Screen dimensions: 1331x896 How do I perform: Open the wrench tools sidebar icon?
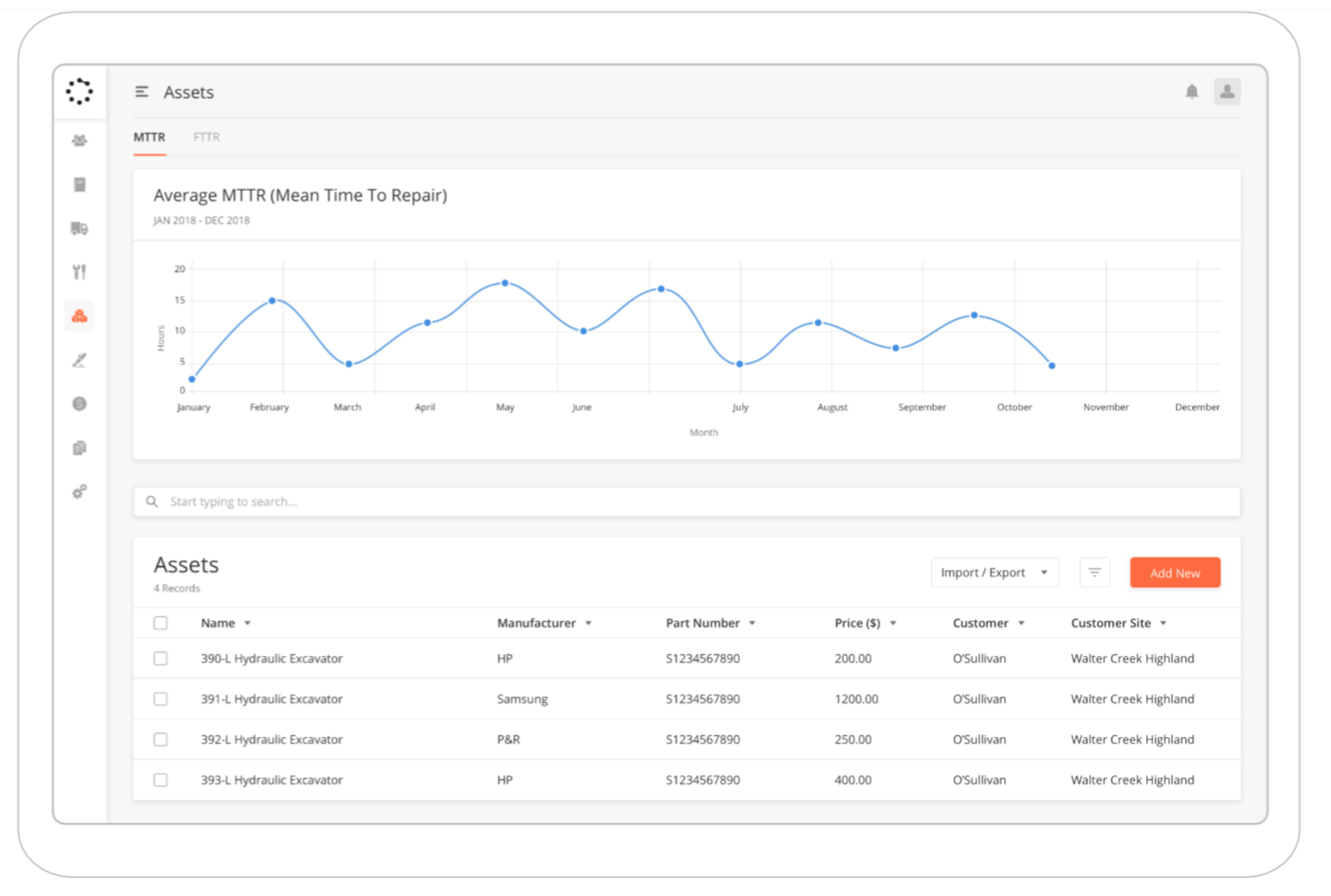tap(79, 272)
